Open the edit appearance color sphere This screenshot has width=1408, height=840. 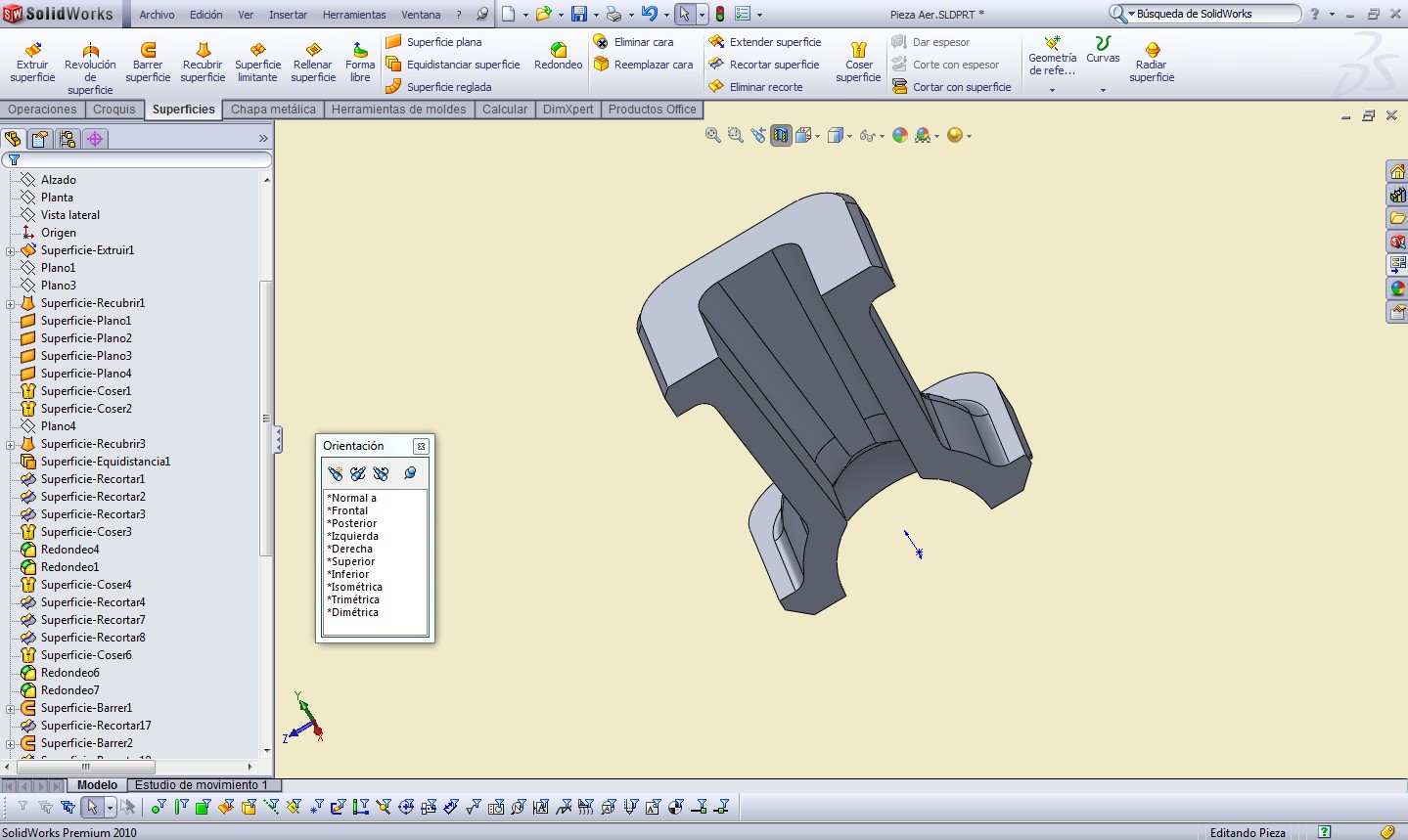coord(900,136)
